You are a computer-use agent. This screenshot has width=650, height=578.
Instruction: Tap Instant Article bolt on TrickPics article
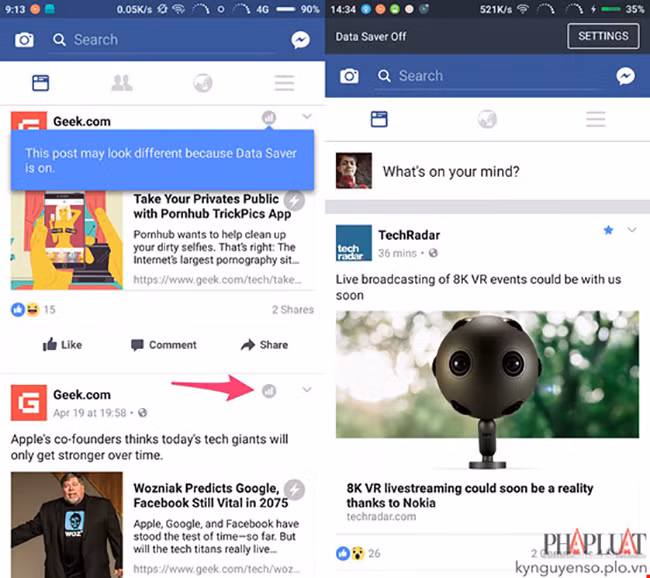294,201
